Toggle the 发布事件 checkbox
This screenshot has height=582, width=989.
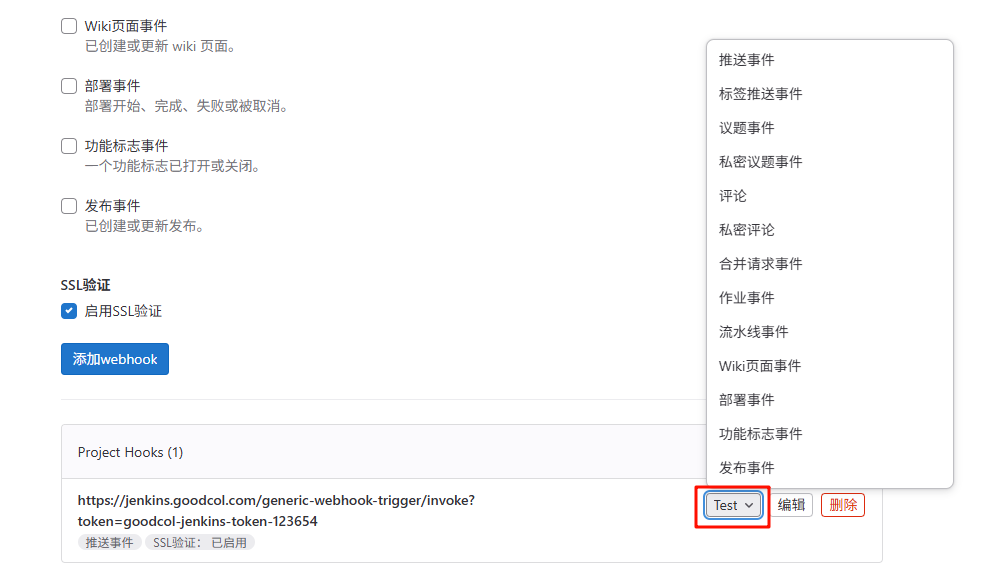69,206
